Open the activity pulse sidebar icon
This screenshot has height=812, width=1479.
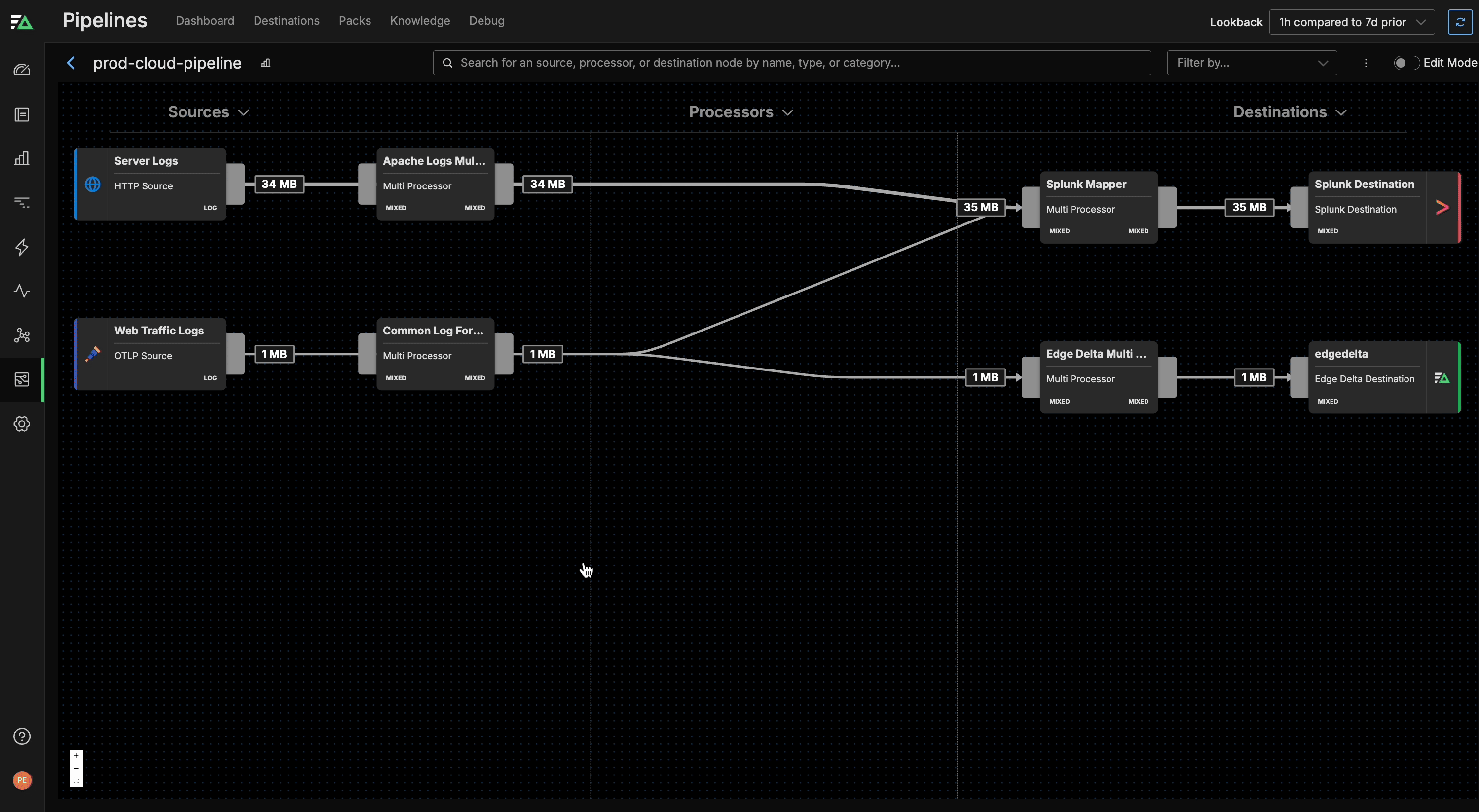tap(22, 291)
